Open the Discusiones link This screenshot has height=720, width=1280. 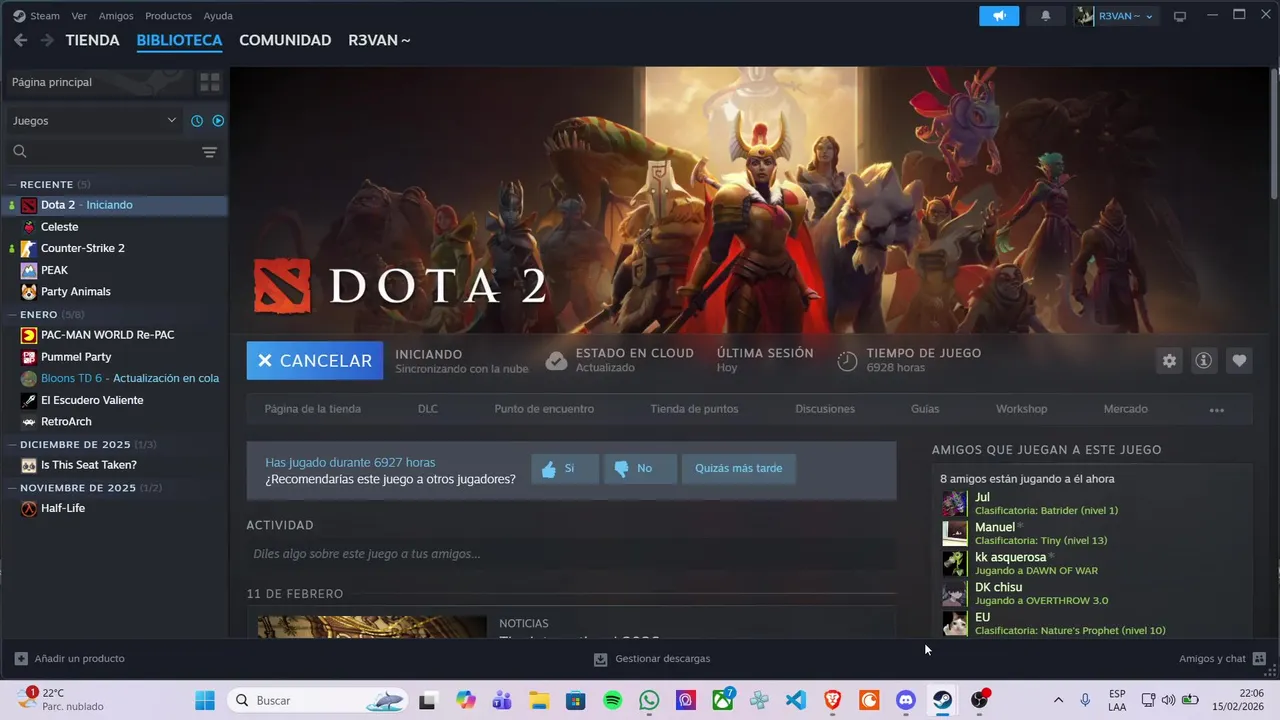coord(825,409)
